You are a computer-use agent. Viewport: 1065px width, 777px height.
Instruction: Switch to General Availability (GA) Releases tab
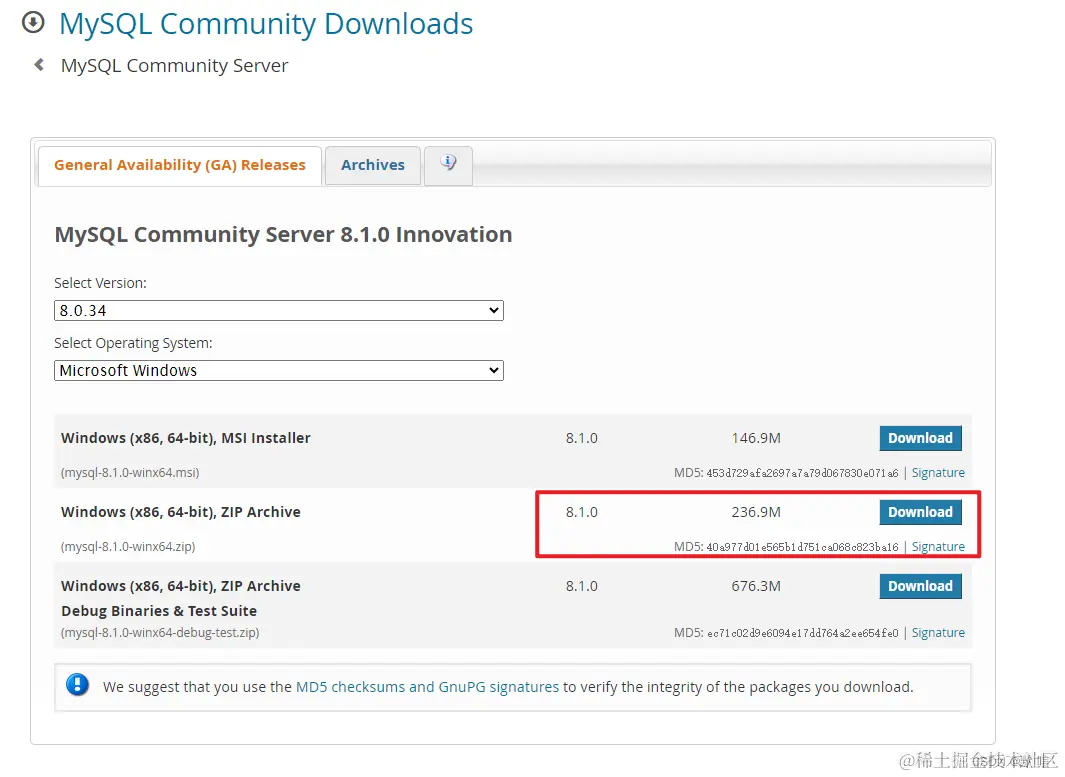[180, 165]
